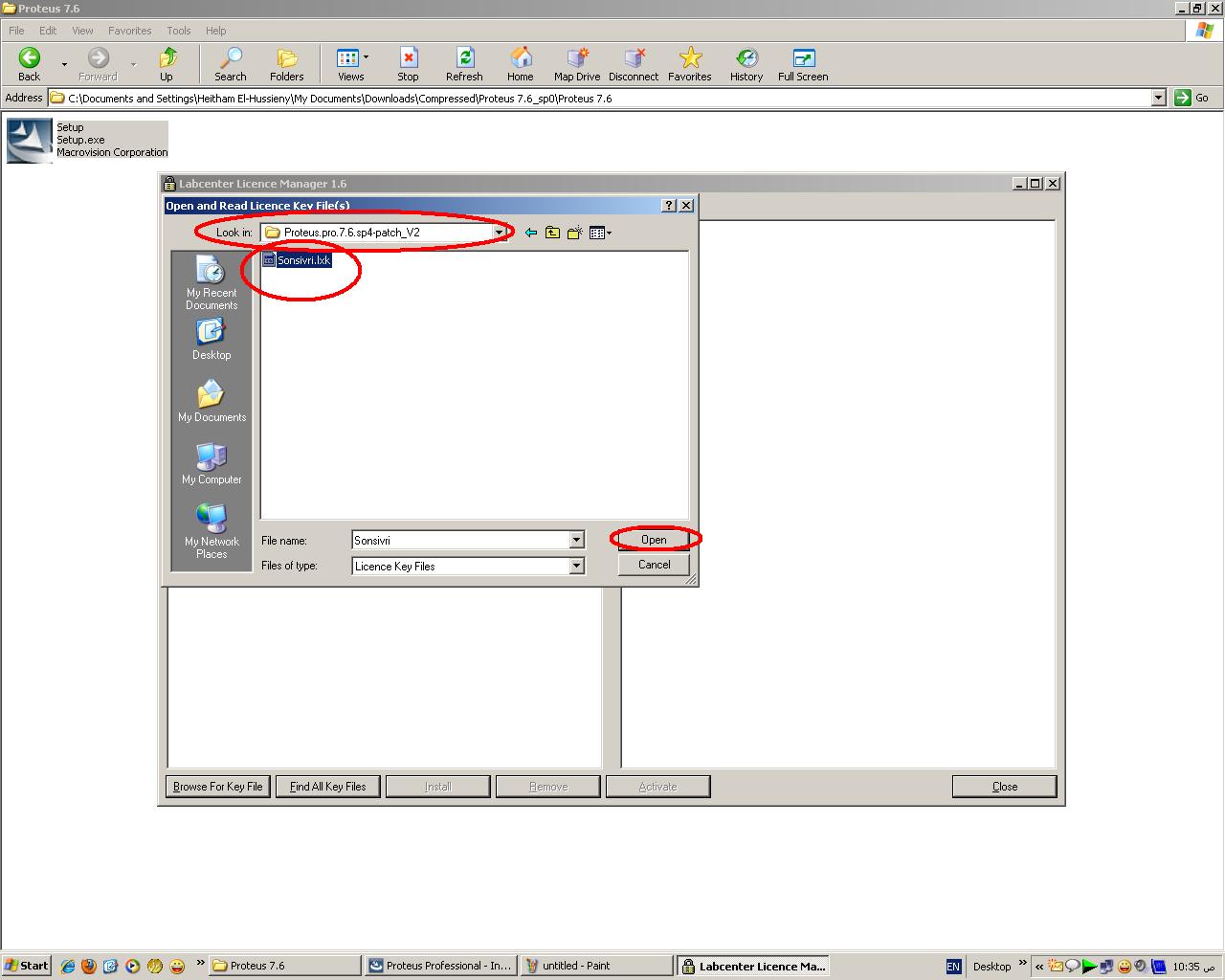This screenshot has height=980, width=1225.
Task: Click the Start button
Action: [x=26, y=966]
